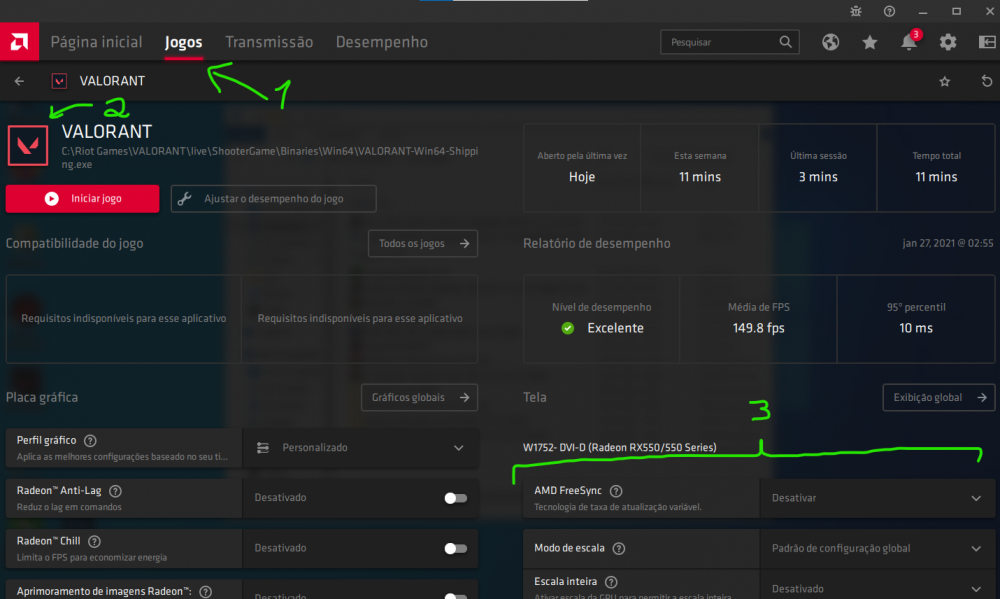This screenshot has width=1000, height=599.
Task: Show help for Aprimoramento de imagens Radeon
Action: coord(205,592)
